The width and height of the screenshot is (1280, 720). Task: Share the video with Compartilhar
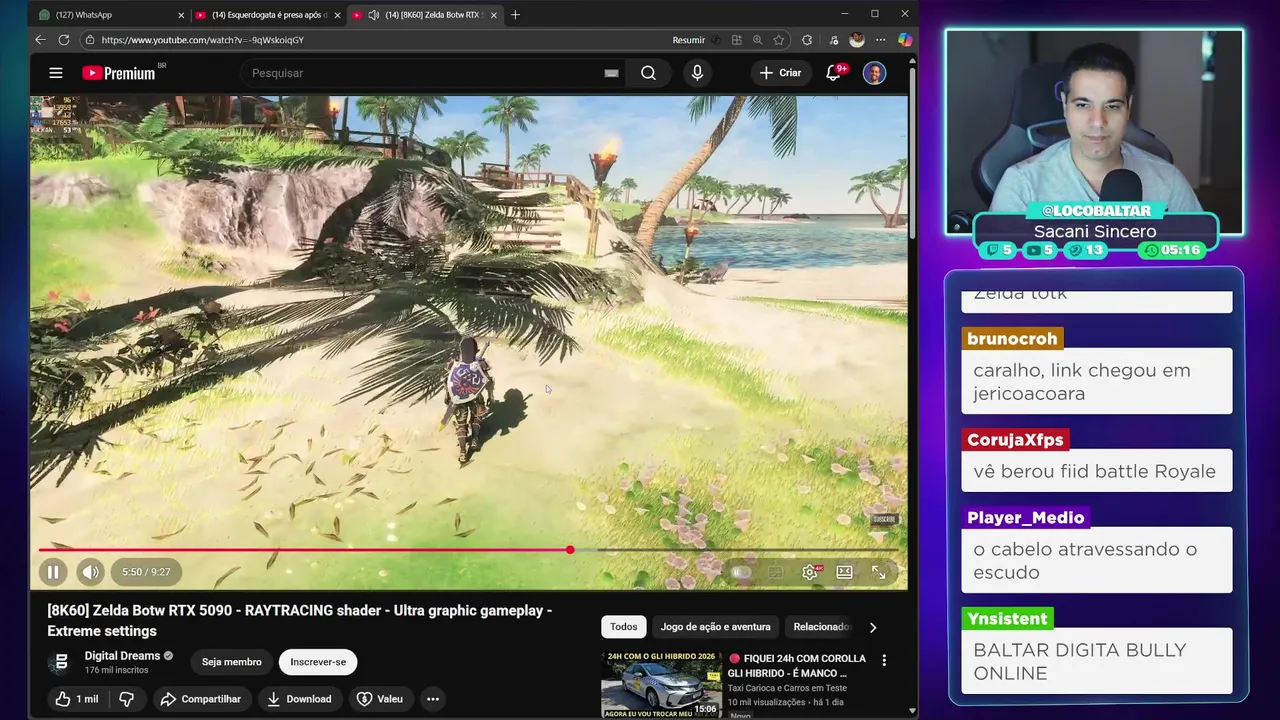201,699
